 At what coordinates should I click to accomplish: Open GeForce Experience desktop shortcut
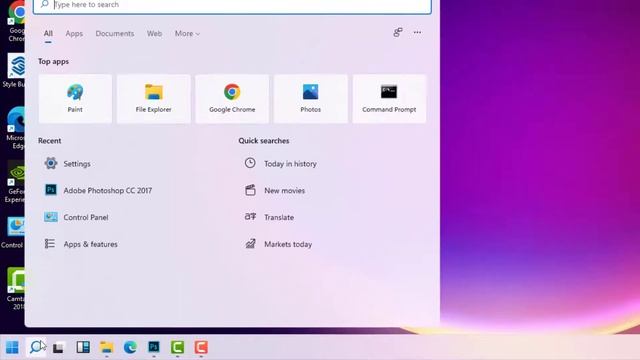pyautogui.click(x=16, y=182)
